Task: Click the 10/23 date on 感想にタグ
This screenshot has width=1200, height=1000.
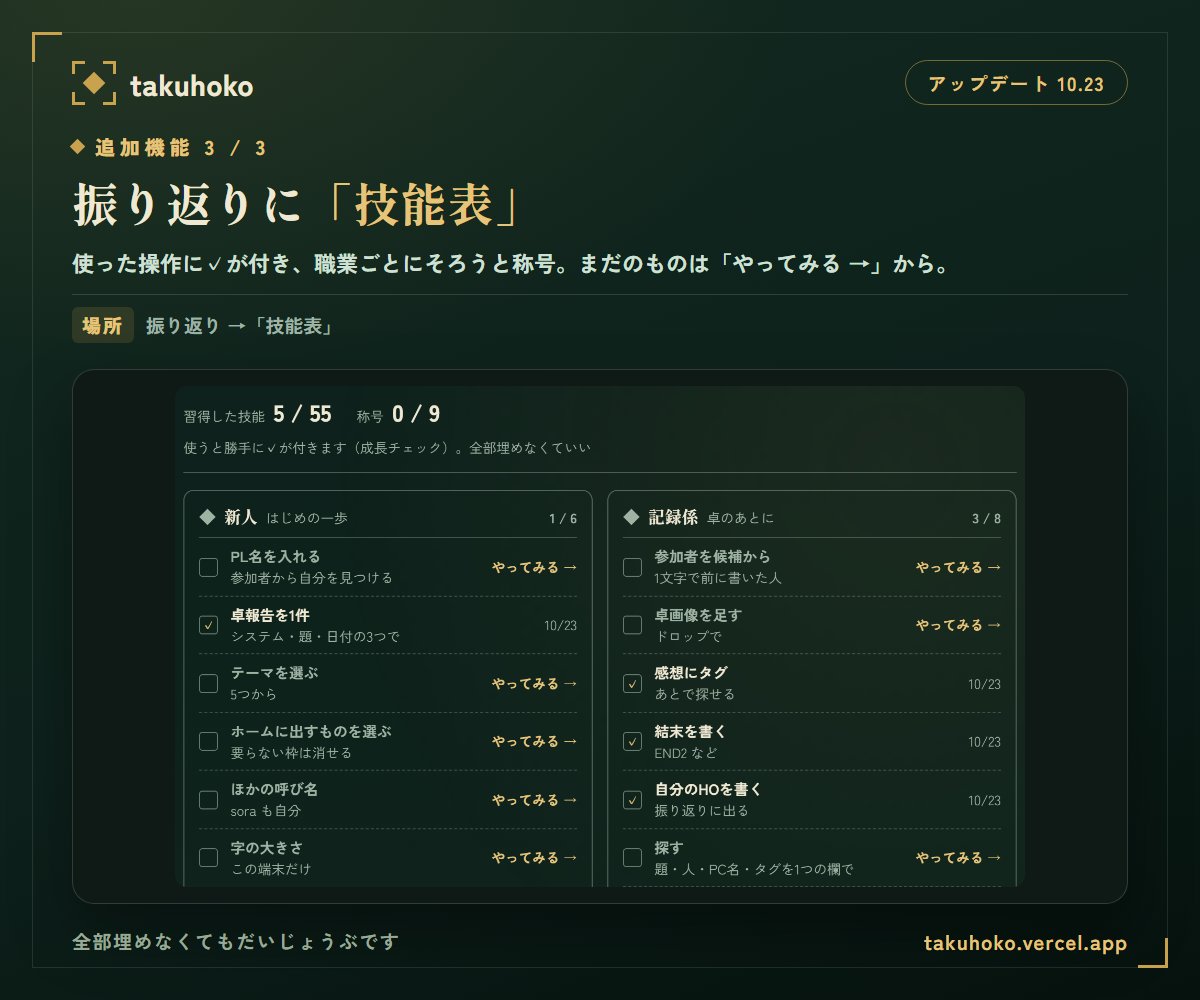Action: 985,684
